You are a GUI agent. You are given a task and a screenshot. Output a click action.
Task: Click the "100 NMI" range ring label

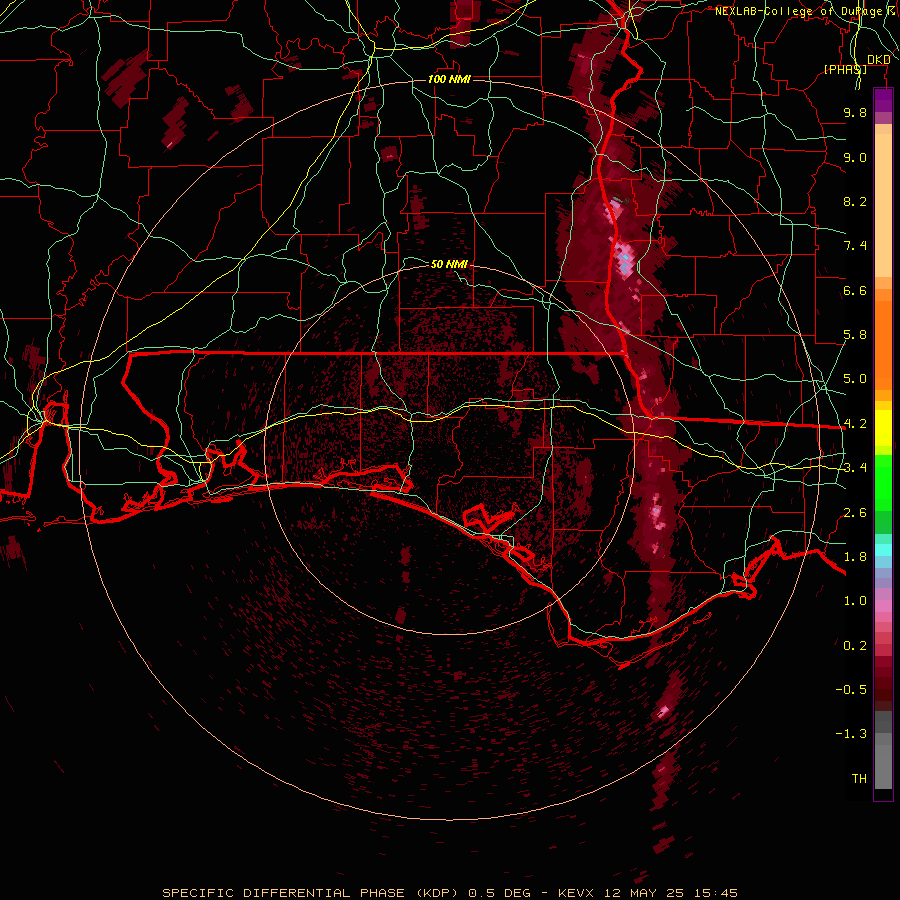coord(449,79)
